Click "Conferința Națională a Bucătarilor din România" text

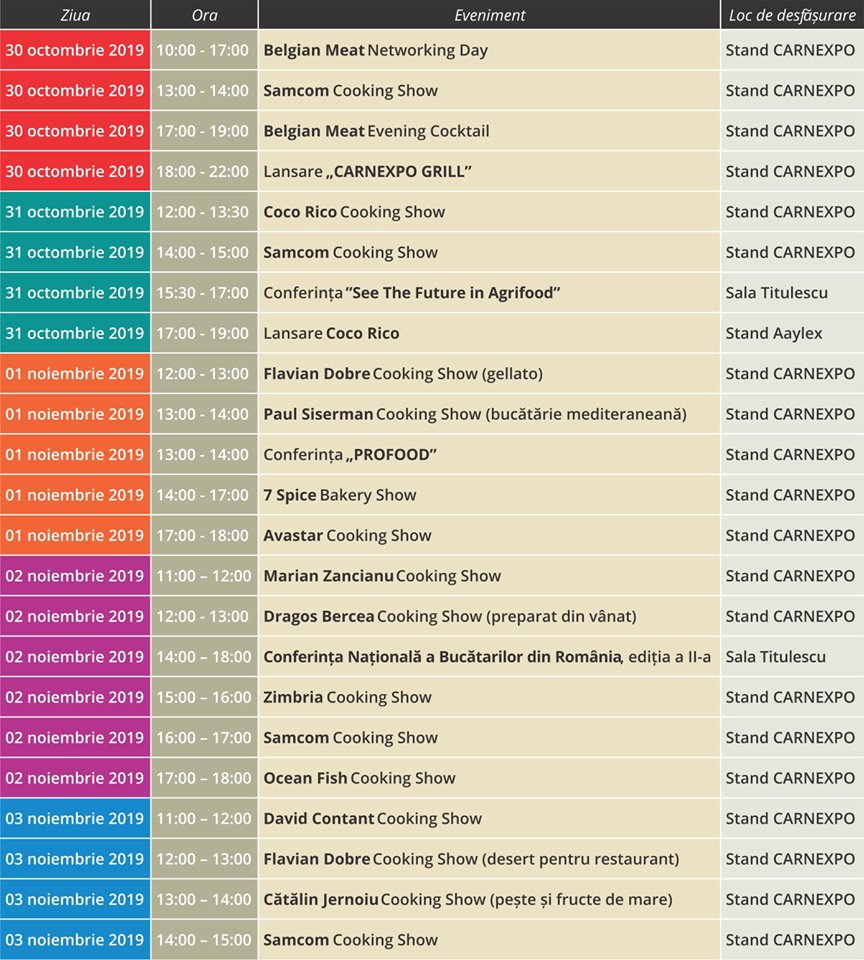click(442, 656)
